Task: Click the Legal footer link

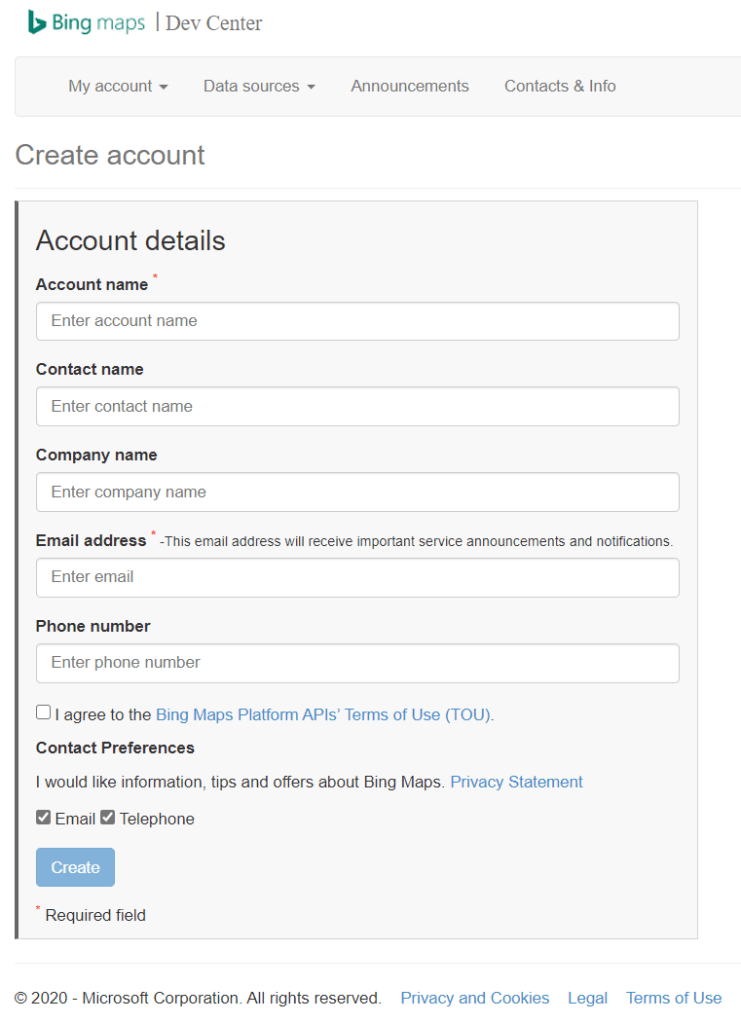Action: 587,997
